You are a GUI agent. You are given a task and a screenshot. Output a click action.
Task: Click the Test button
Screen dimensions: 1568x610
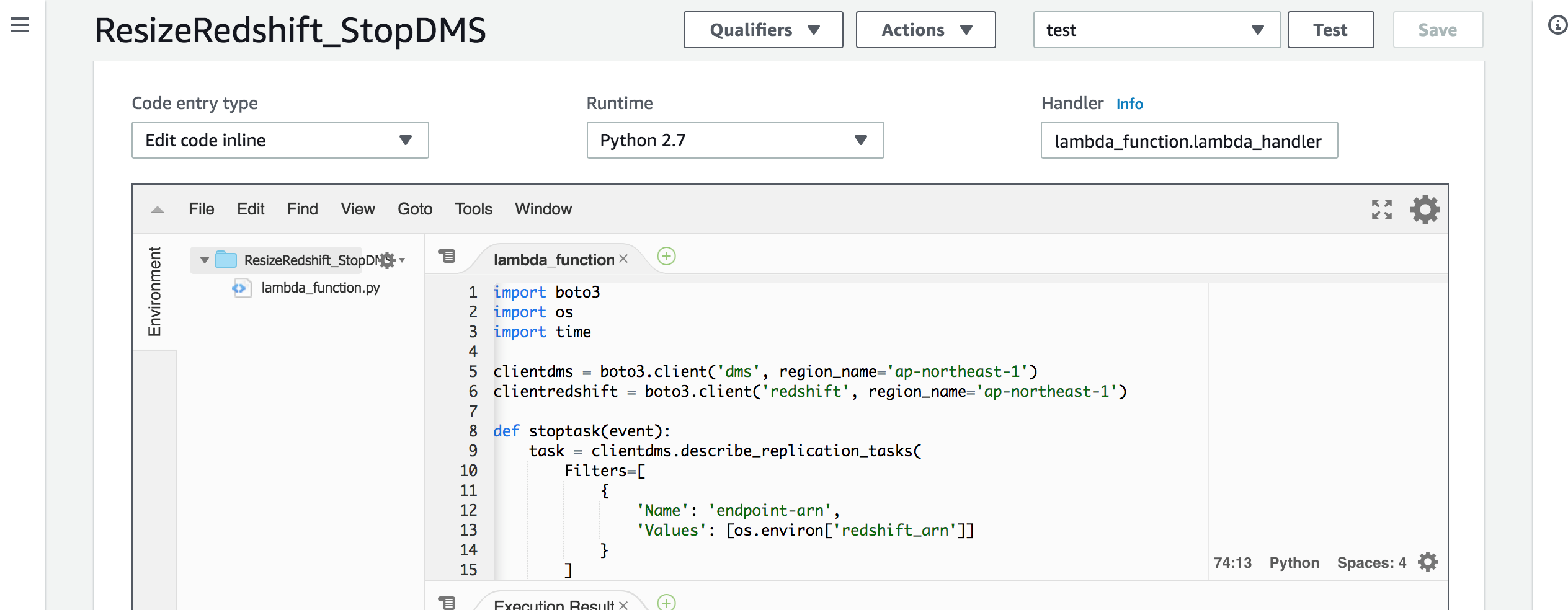1330,30
